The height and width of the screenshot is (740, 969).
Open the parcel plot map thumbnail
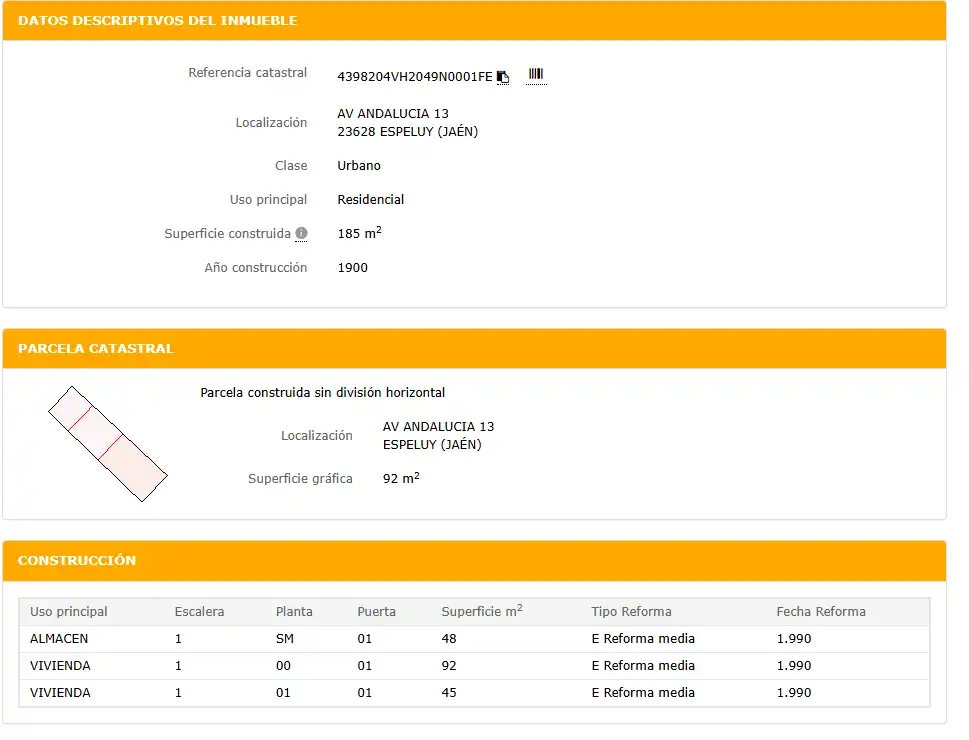[x=108, y=444]
